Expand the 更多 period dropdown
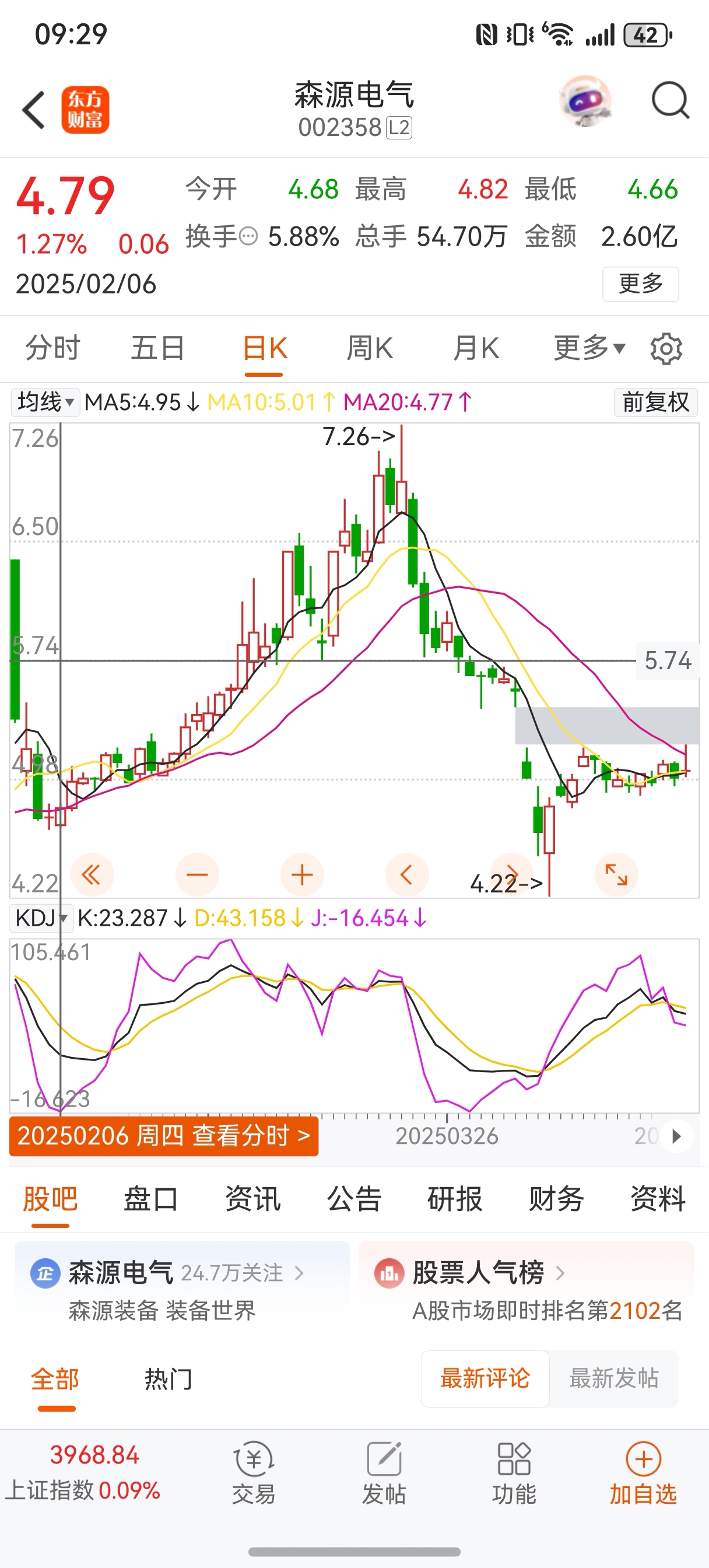This screenshot has height=1568, width=709. [x=589, y=348]
